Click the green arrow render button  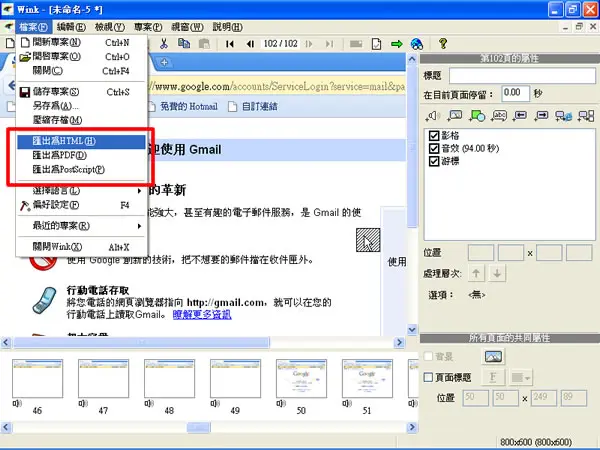pyautogui.click(x=396, y=44)
